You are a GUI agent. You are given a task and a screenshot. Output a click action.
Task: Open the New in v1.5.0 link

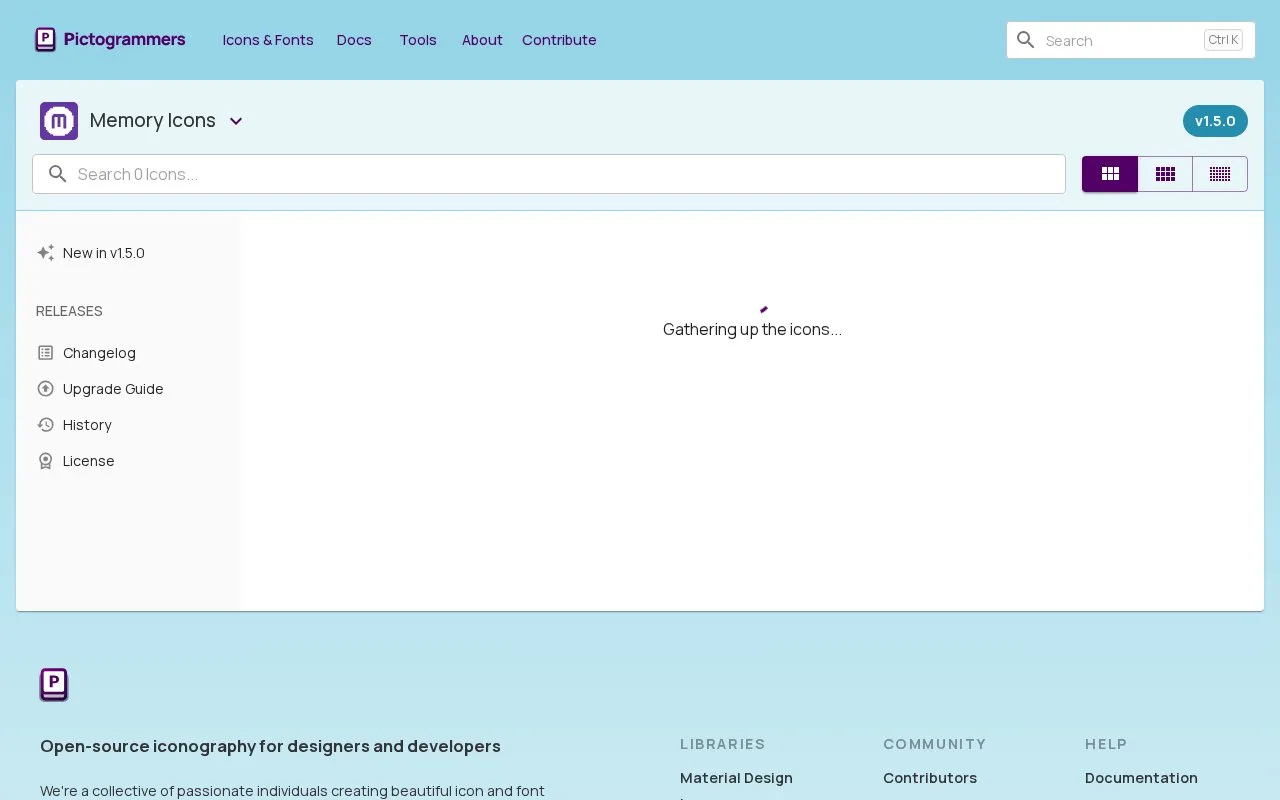point(104,253)
